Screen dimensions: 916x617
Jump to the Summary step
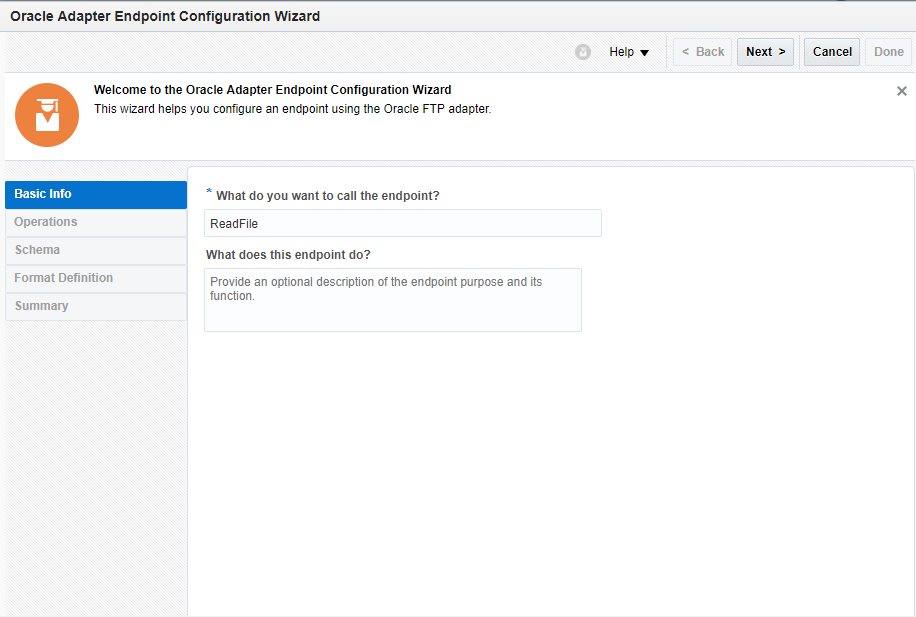95,306
